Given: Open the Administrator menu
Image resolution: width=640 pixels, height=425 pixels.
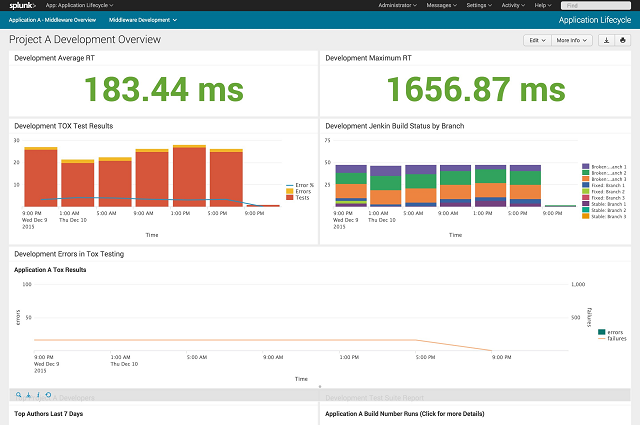Looking at the screenshot, I should [x=398, y=5].
